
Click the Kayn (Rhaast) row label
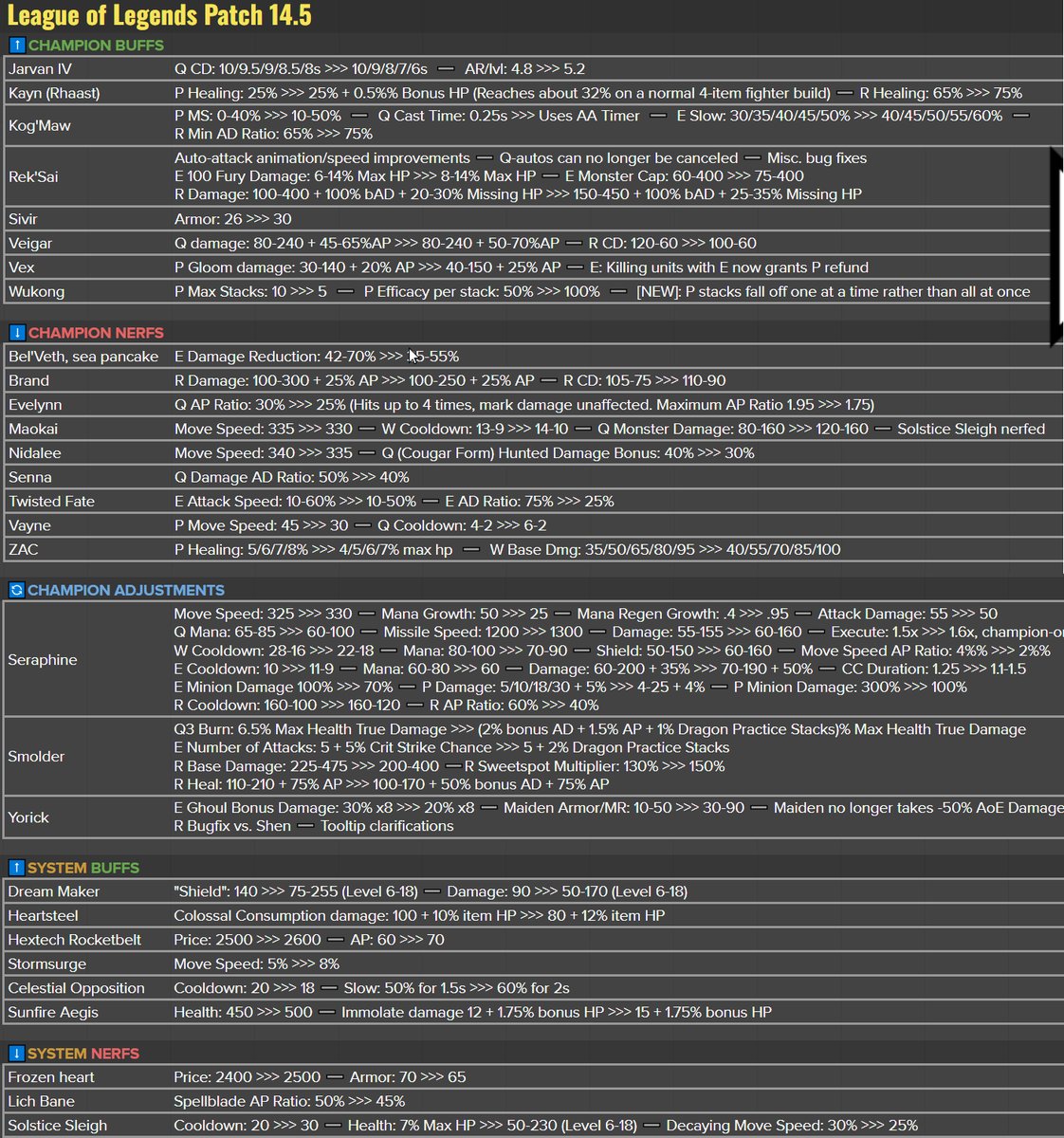click(54, 93)
